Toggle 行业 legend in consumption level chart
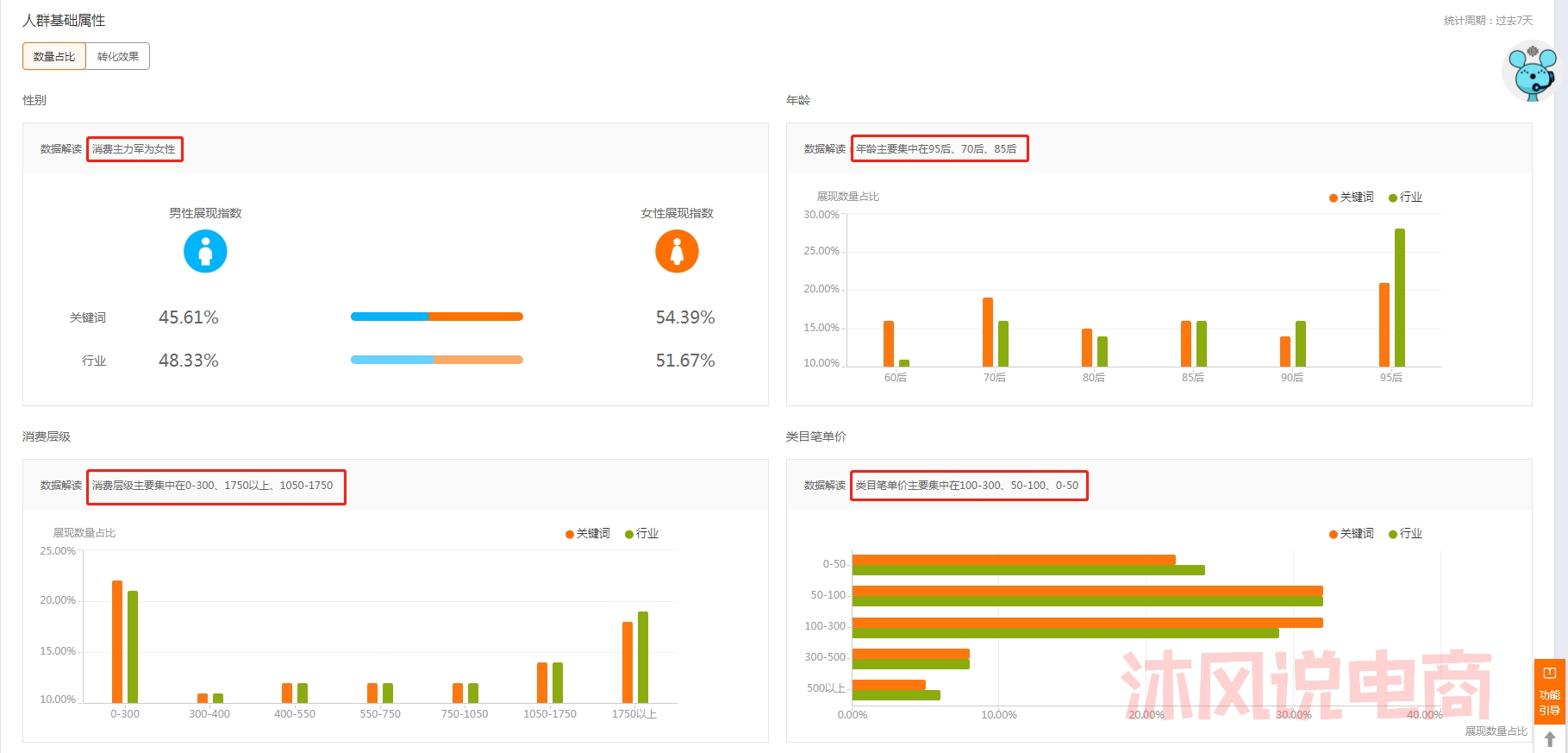Viewport: 1568px width, 753px height. [642, 534]
